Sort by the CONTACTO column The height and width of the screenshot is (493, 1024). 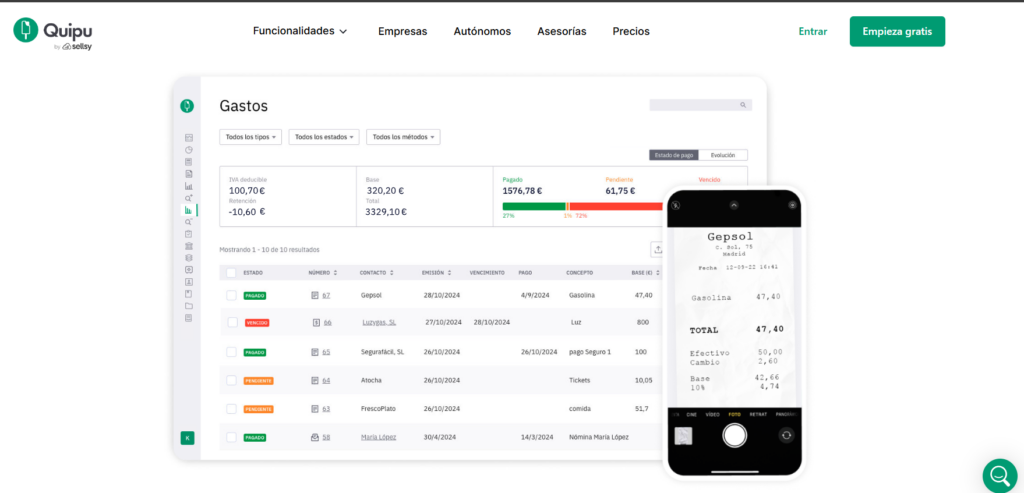coord(376,273)
